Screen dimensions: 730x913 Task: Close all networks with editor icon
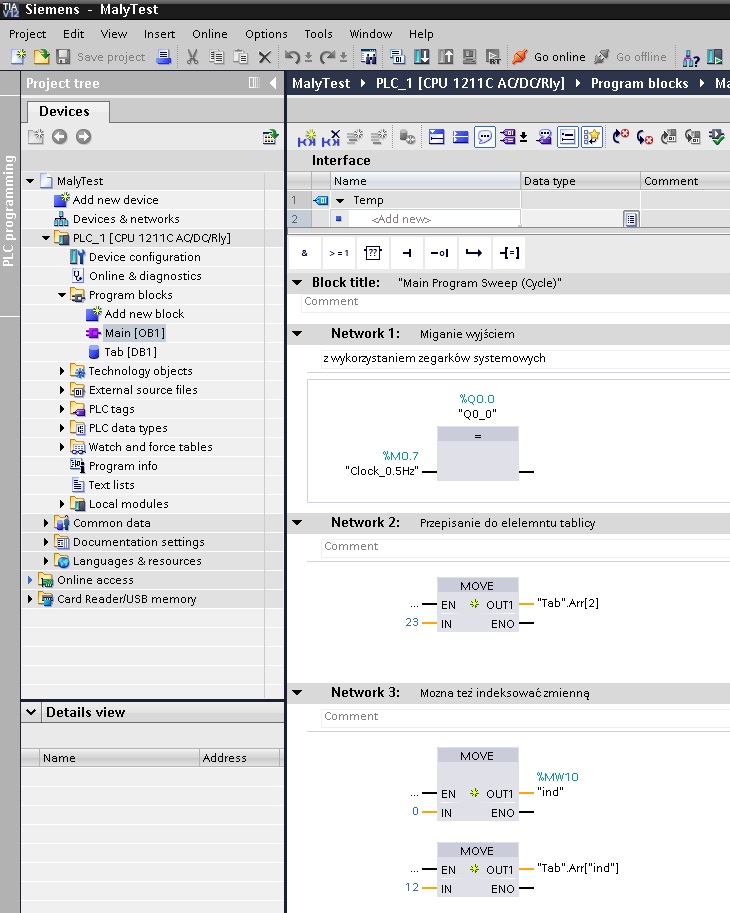tap(460, 137)
